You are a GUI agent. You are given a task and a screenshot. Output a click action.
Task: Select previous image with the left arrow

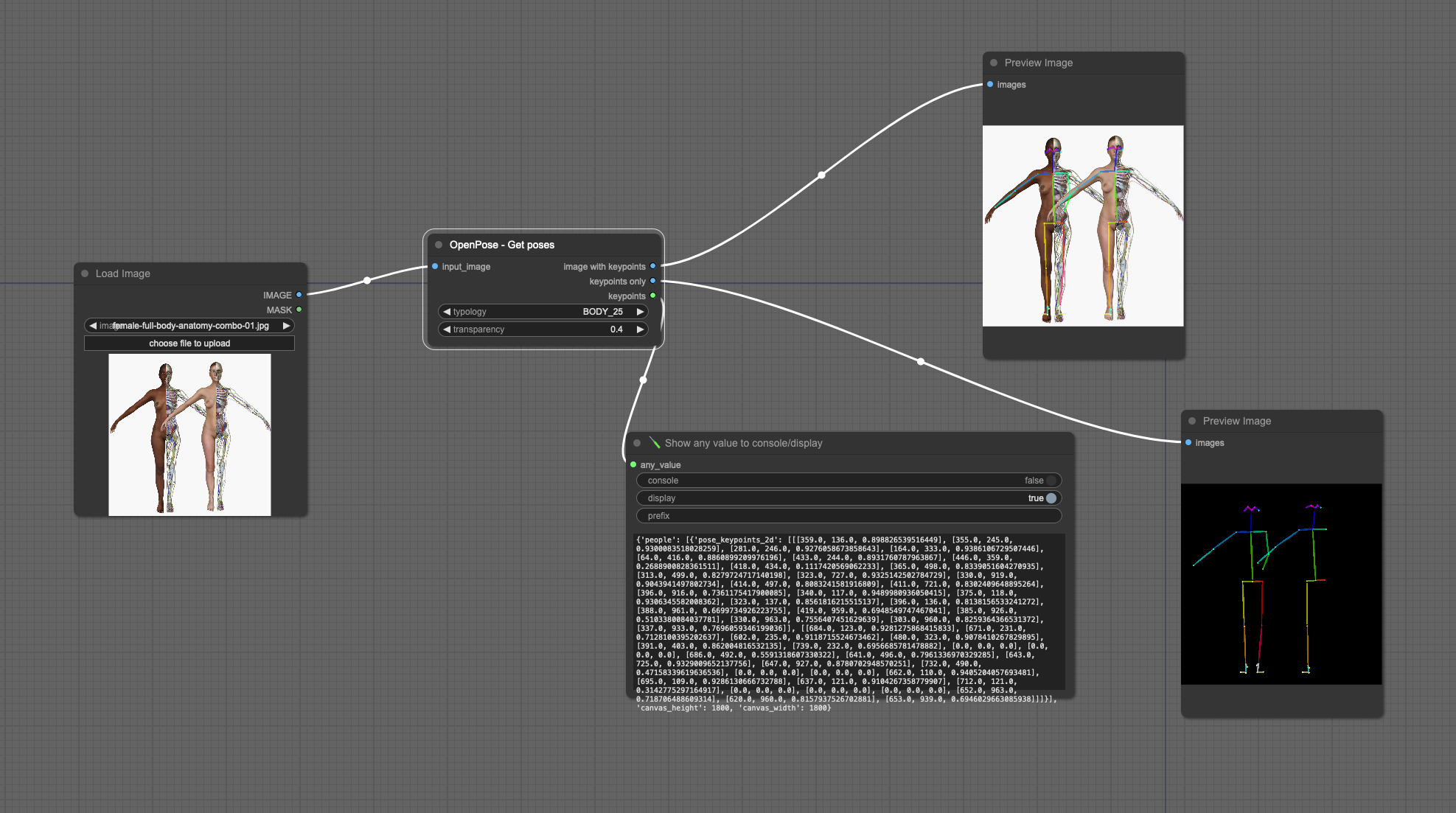(93, 326)
